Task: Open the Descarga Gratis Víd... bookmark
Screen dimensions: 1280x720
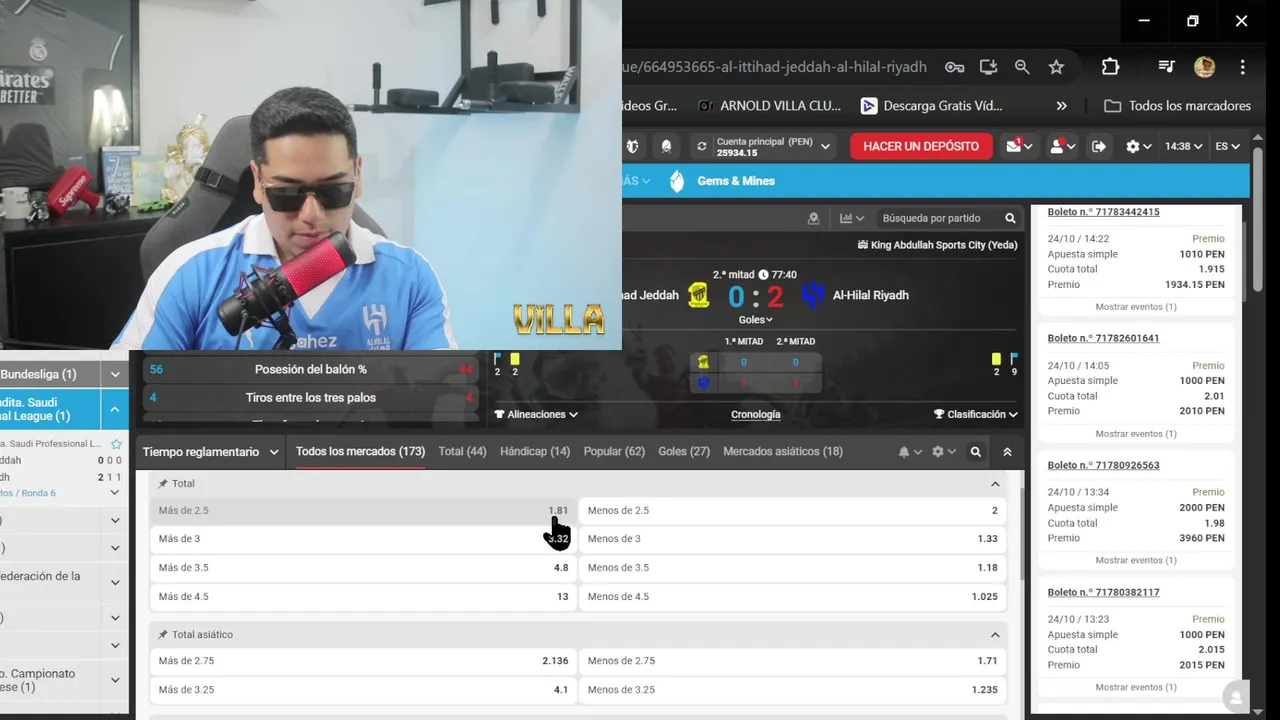Action: [931, 106]
